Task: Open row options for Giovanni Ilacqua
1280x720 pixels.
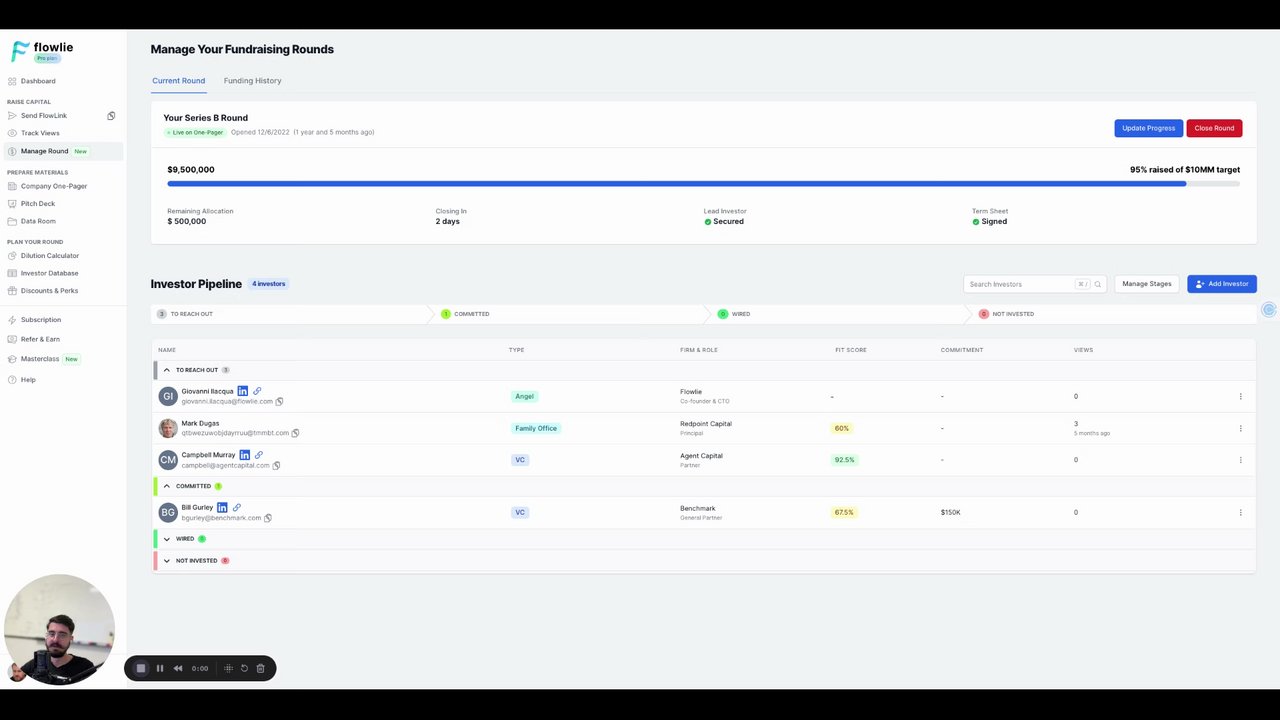Action: pyautogui.click(x=1240, y=396)
